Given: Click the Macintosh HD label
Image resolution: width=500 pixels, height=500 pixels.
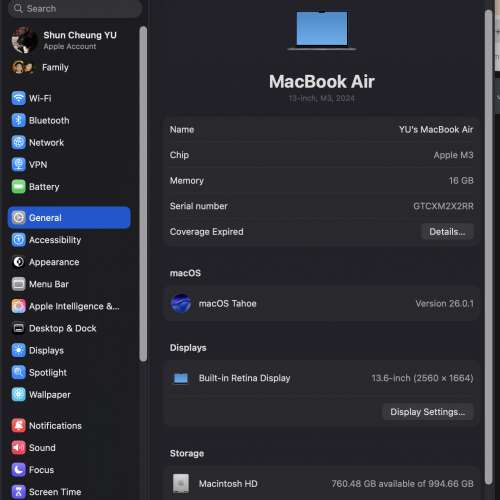Looking at the screenshot, I should pyautogui.click(x=228, y=484).
